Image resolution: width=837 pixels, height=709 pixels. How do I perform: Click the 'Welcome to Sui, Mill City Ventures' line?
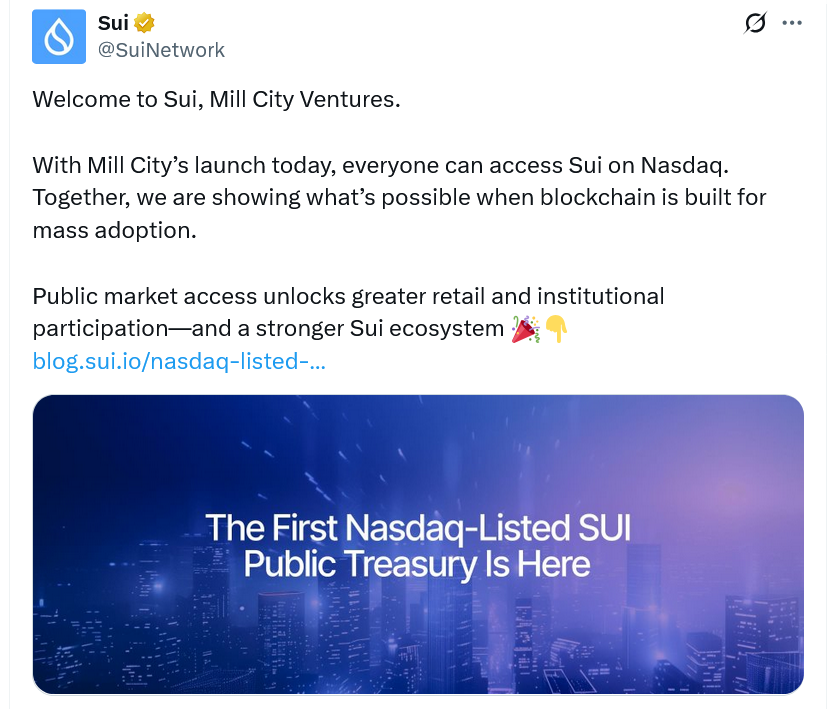click(x=216, y=101)
